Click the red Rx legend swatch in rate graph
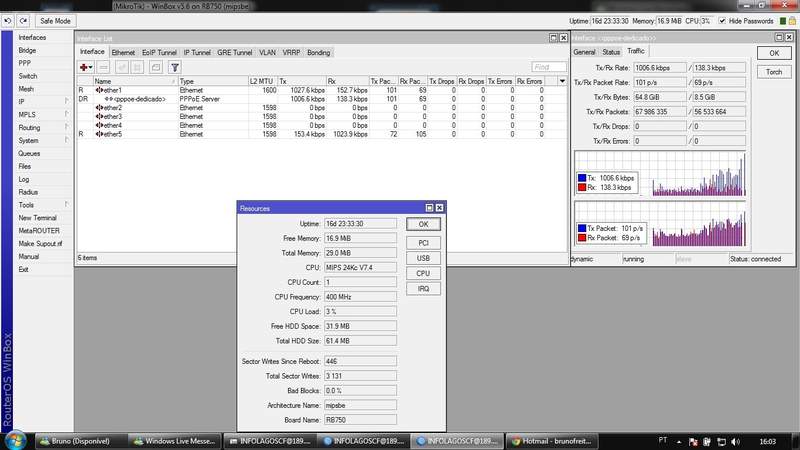The height and width of the screenshot is (450, 800). coord(582,187)
